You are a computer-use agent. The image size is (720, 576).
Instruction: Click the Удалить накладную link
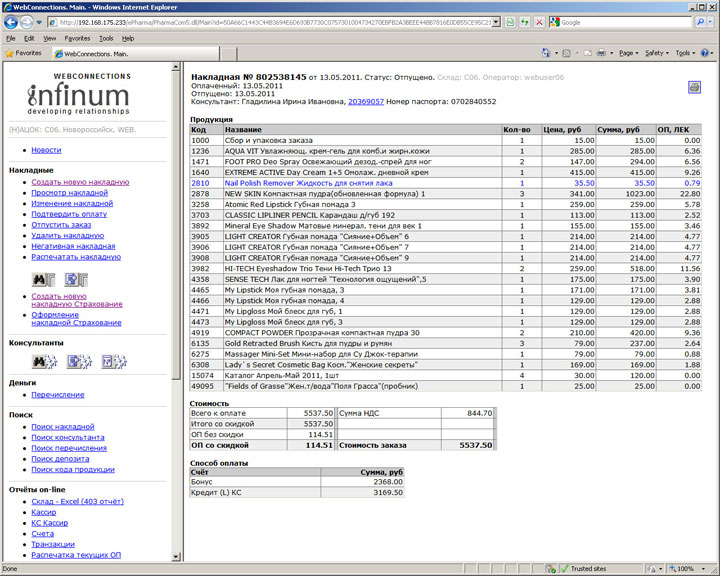click(x=68, y=236)
